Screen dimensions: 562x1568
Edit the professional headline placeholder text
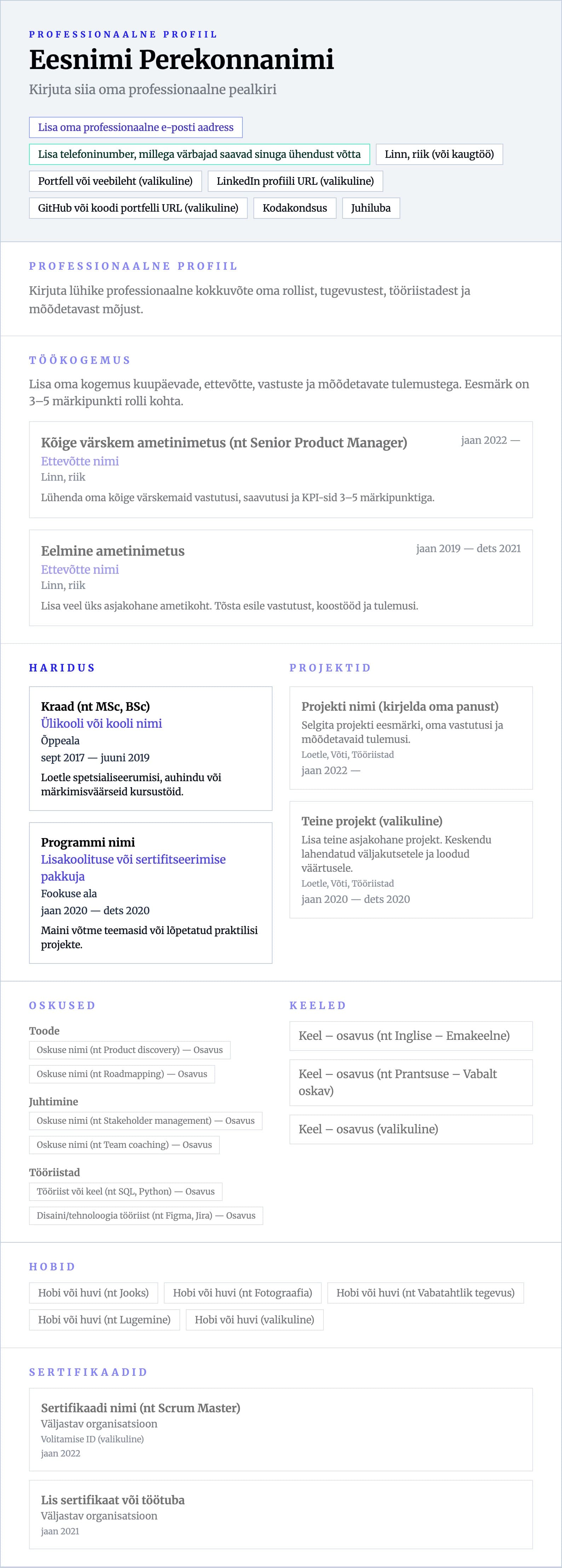[x=153, y=90]
